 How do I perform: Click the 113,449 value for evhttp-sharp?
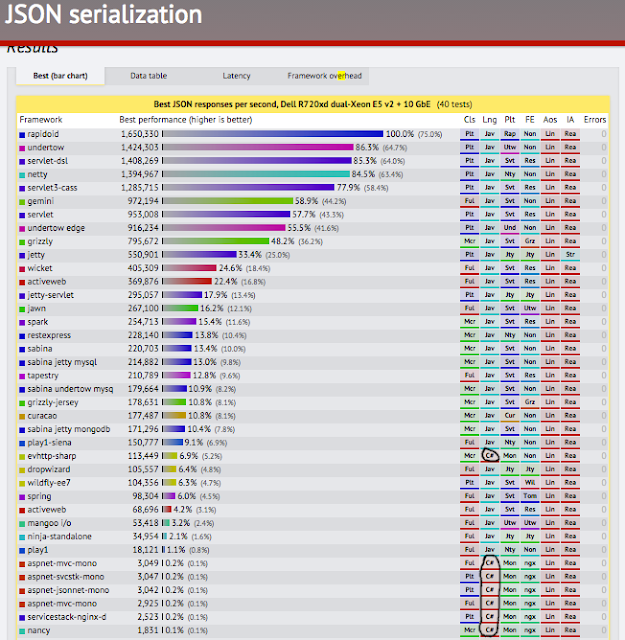pyautogui.click(x=143, y=456)
